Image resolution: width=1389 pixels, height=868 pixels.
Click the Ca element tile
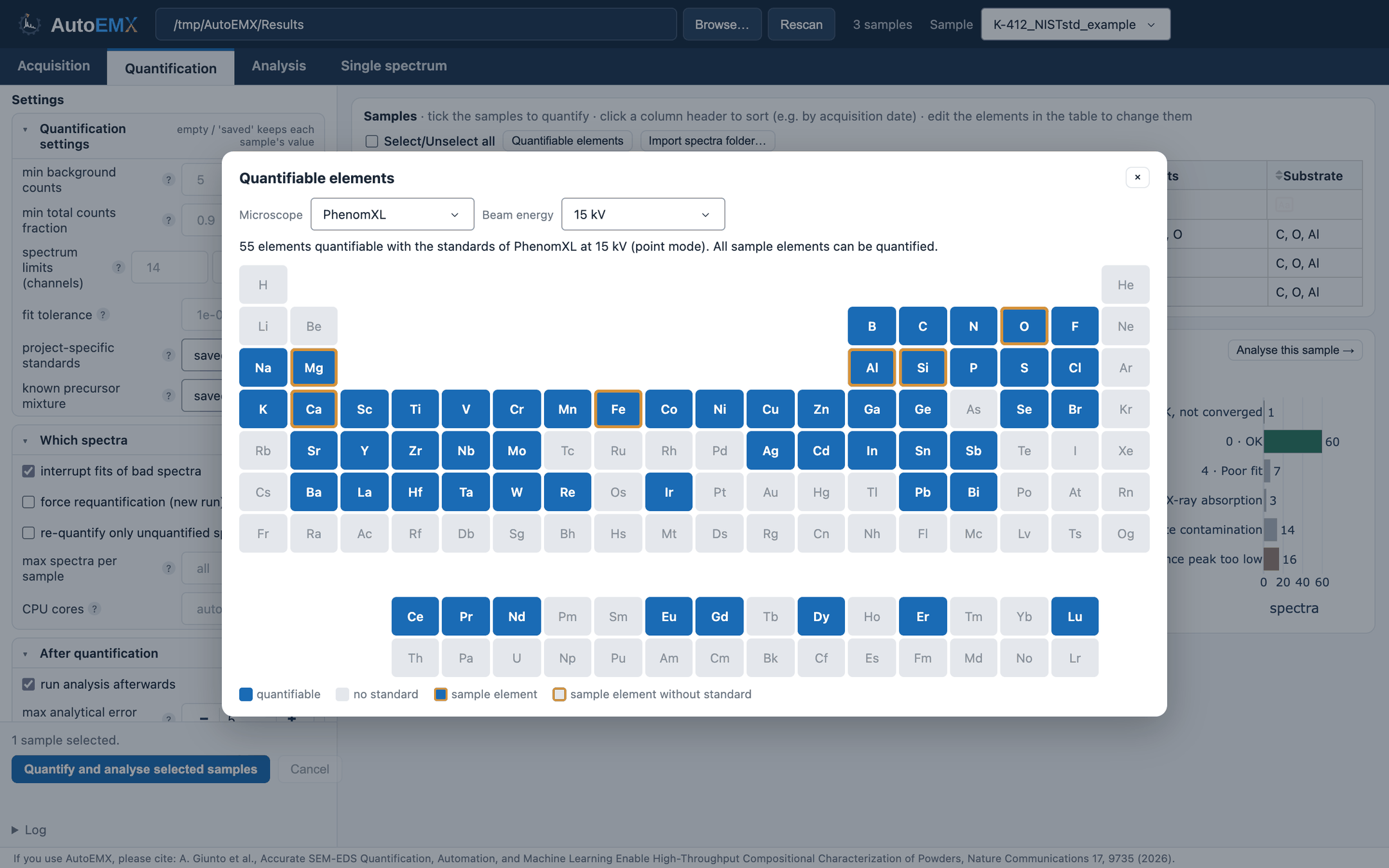pyautogui.click(x=314, y=409)
